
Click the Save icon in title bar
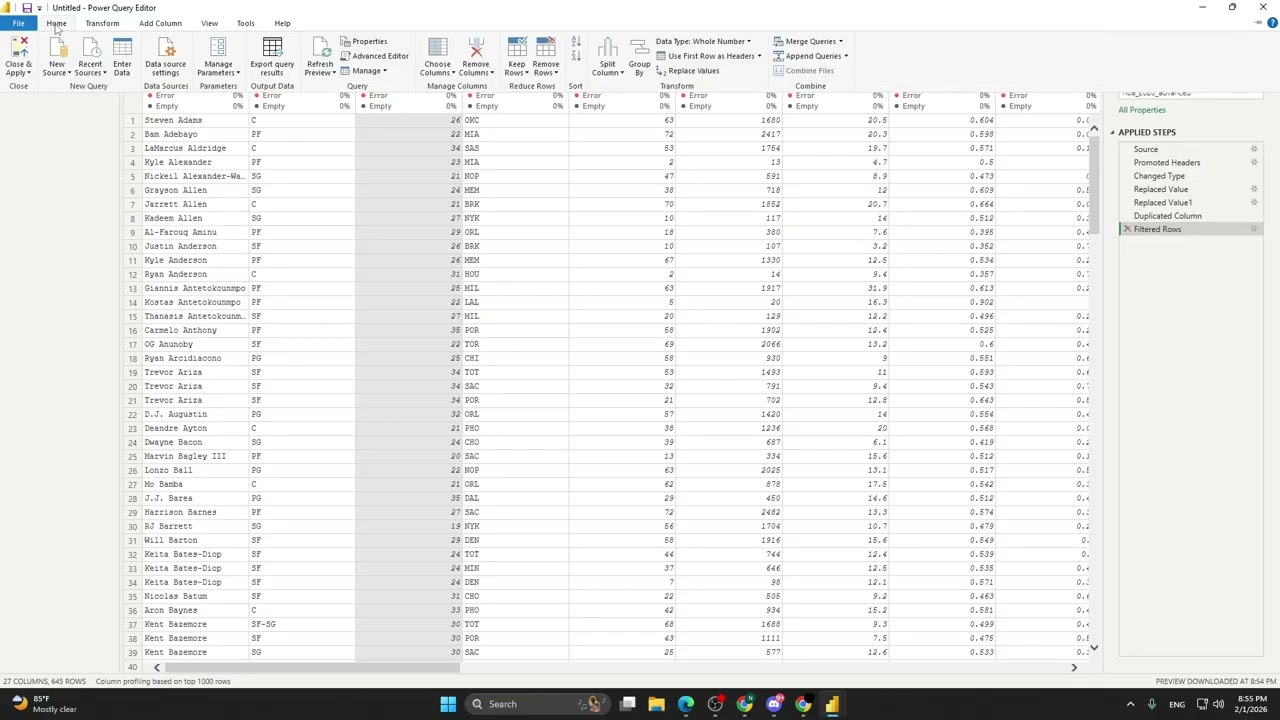click(x=27, y=8)
